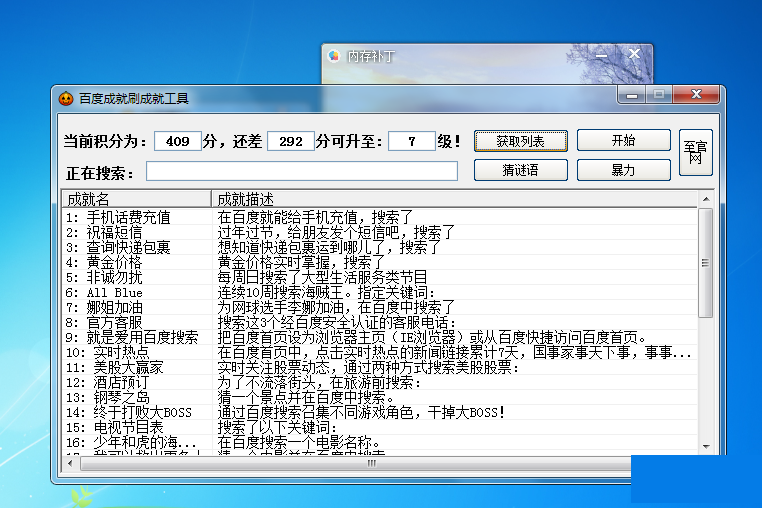Viewport: 762px width, 508px height.
Task: Click the 猜谜语 button
Action: pyautogui.click(x=520, y=170)
